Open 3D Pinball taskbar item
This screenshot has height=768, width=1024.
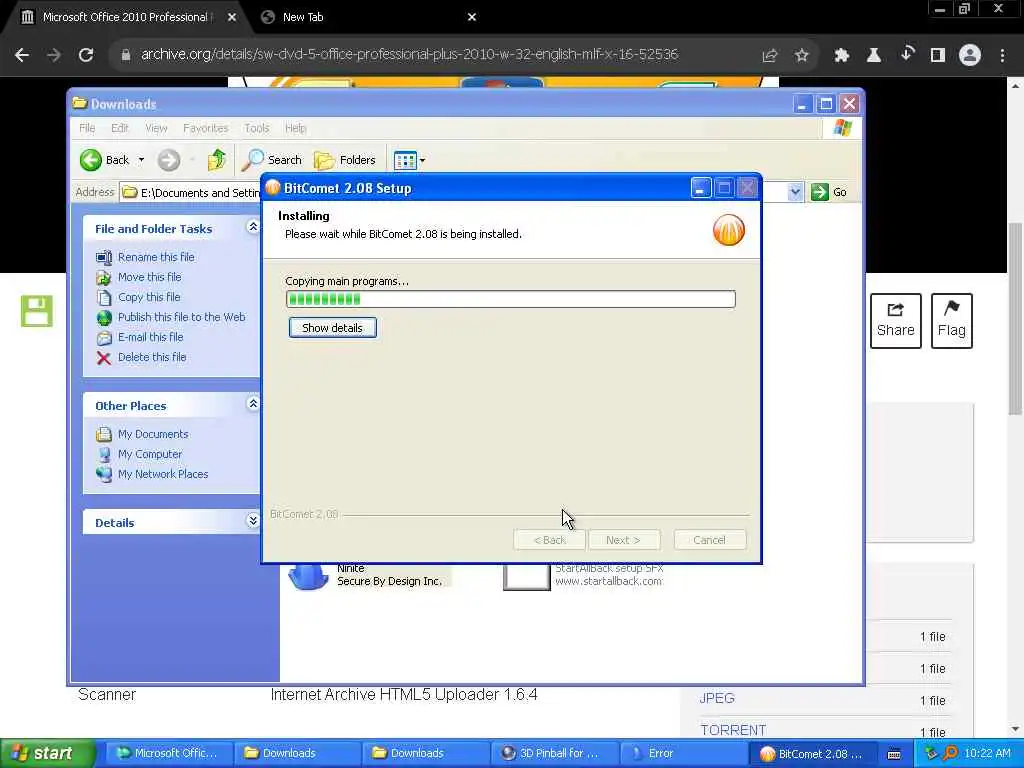tap(552, 754)
